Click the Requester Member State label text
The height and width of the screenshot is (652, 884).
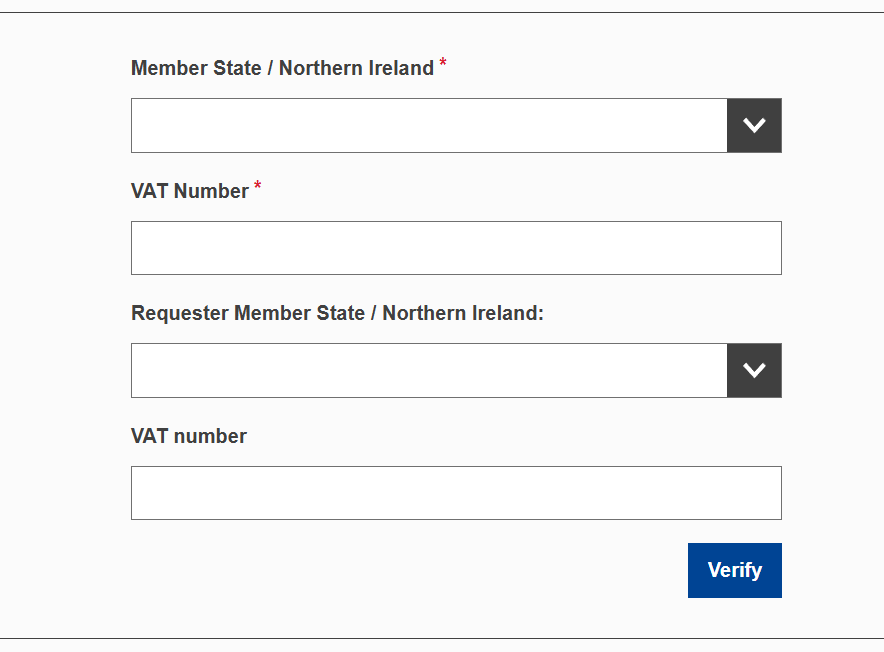coord(337,313)
